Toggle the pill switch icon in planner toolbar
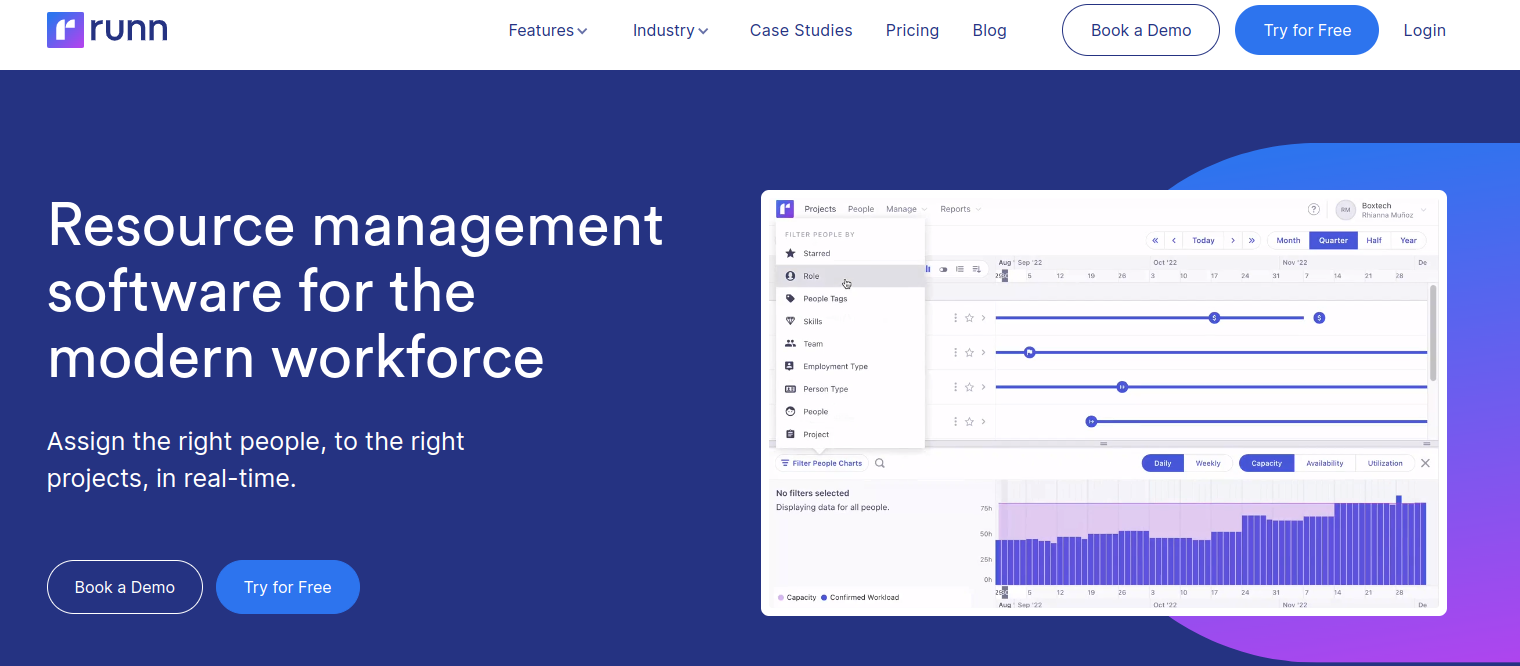1520x666 pixels. (x=943, y=269)
